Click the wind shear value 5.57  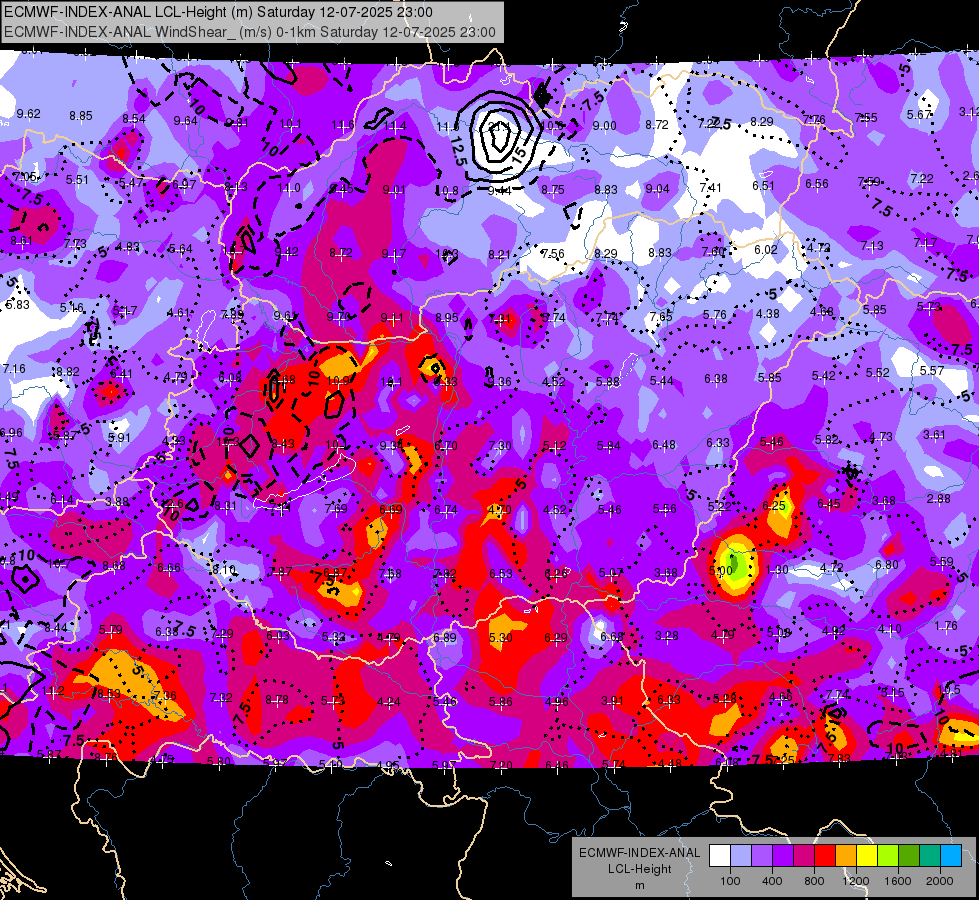932,371
